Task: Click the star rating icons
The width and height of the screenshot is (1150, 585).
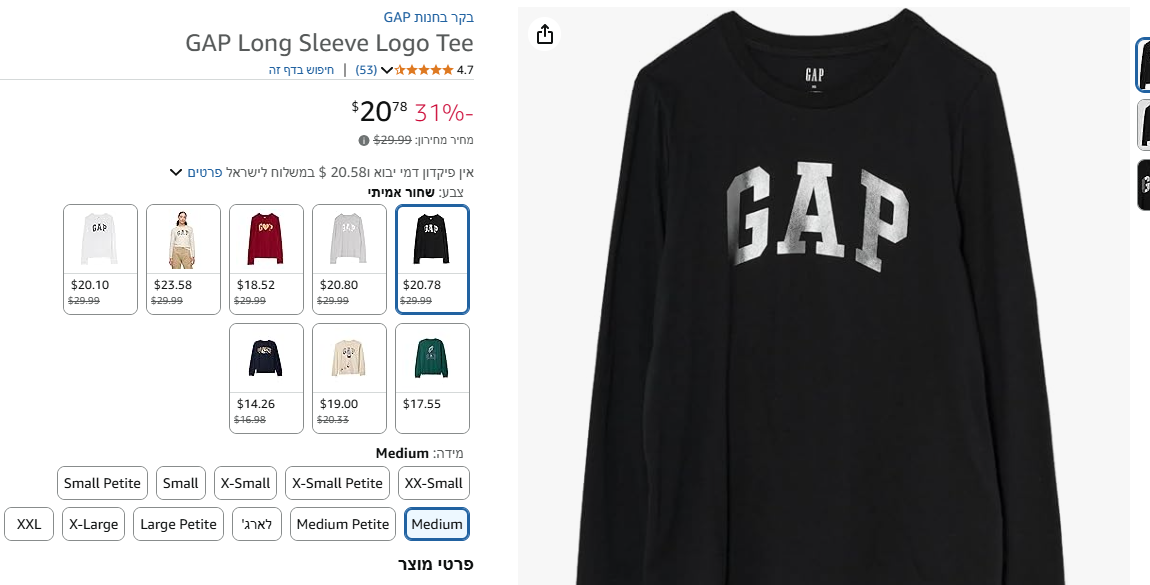Action: pos(424,70)
